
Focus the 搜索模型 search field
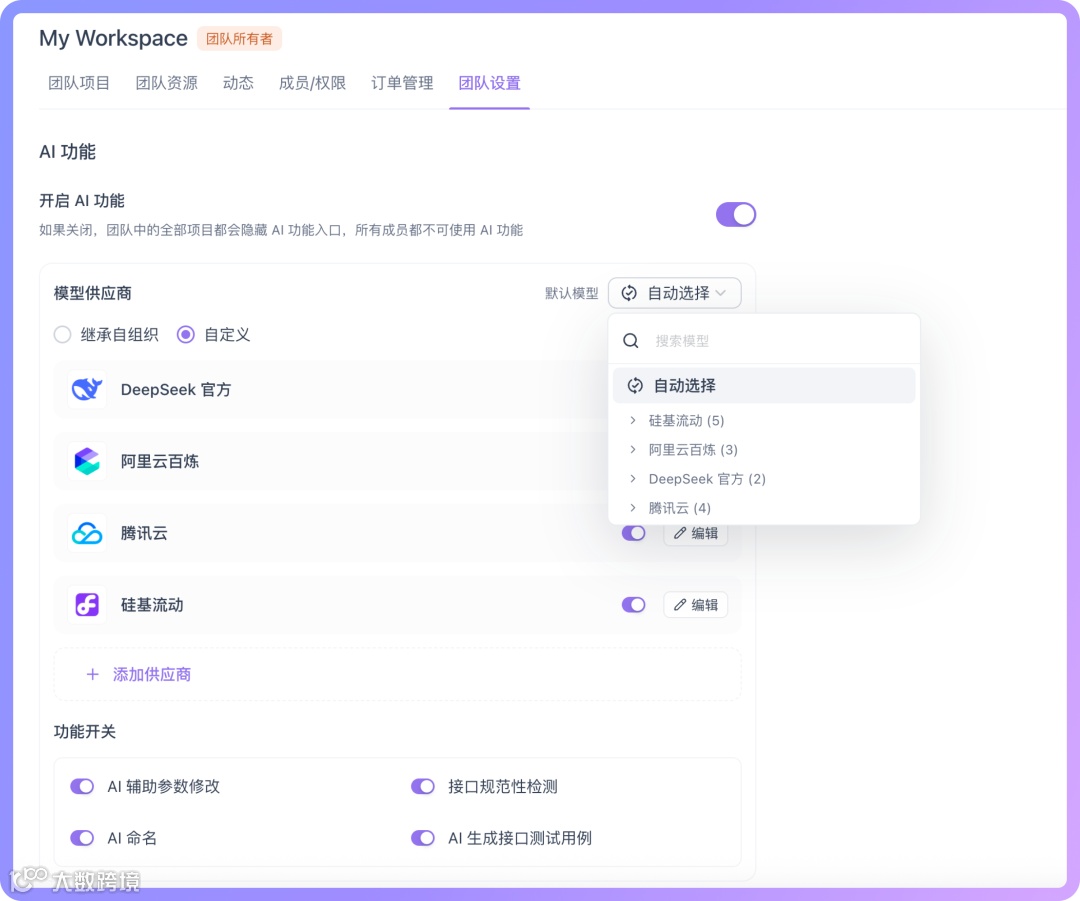coord(764,341)
